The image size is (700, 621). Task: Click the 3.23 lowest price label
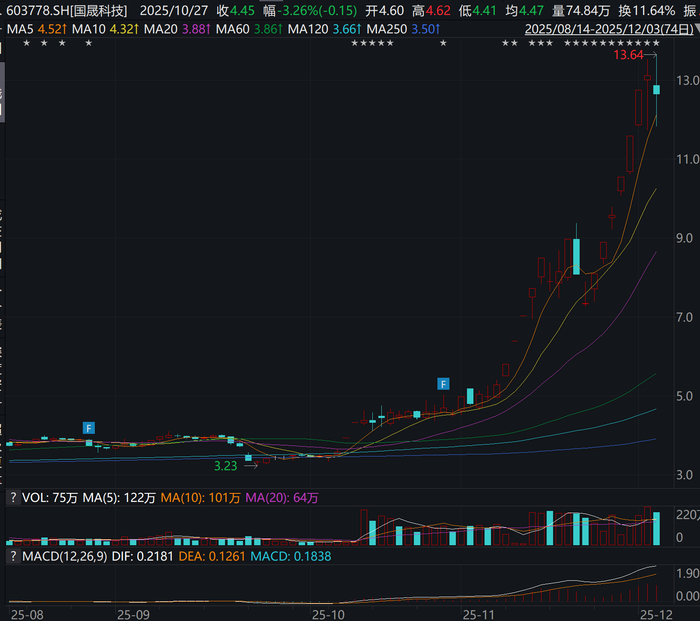pos(225,466)
